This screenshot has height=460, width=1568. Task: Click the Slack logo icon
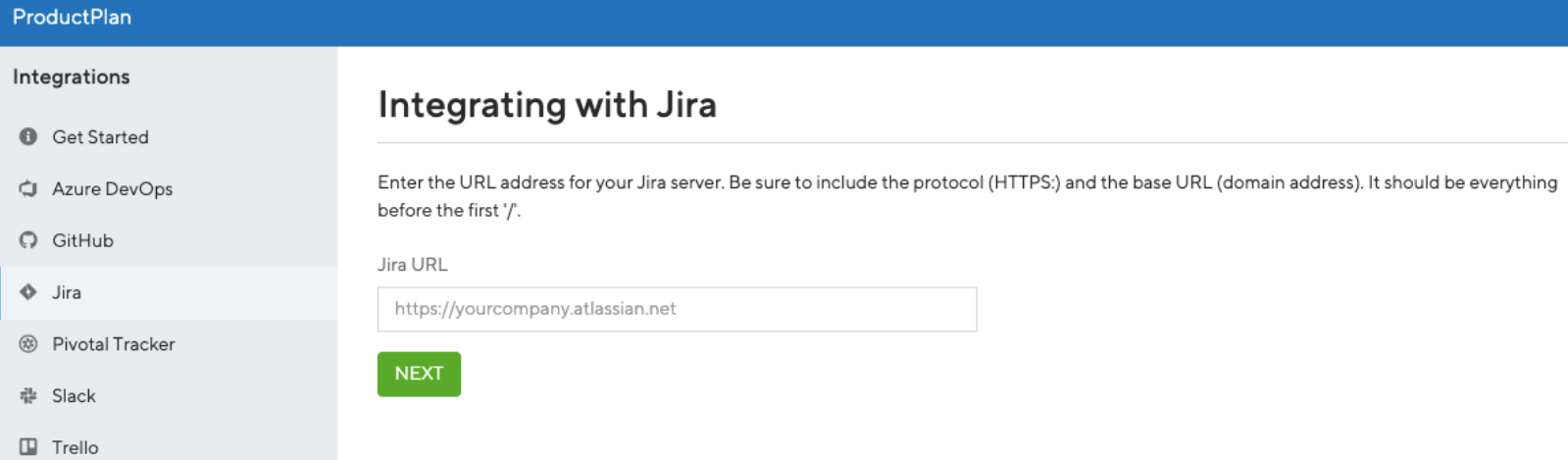[28, 396]
